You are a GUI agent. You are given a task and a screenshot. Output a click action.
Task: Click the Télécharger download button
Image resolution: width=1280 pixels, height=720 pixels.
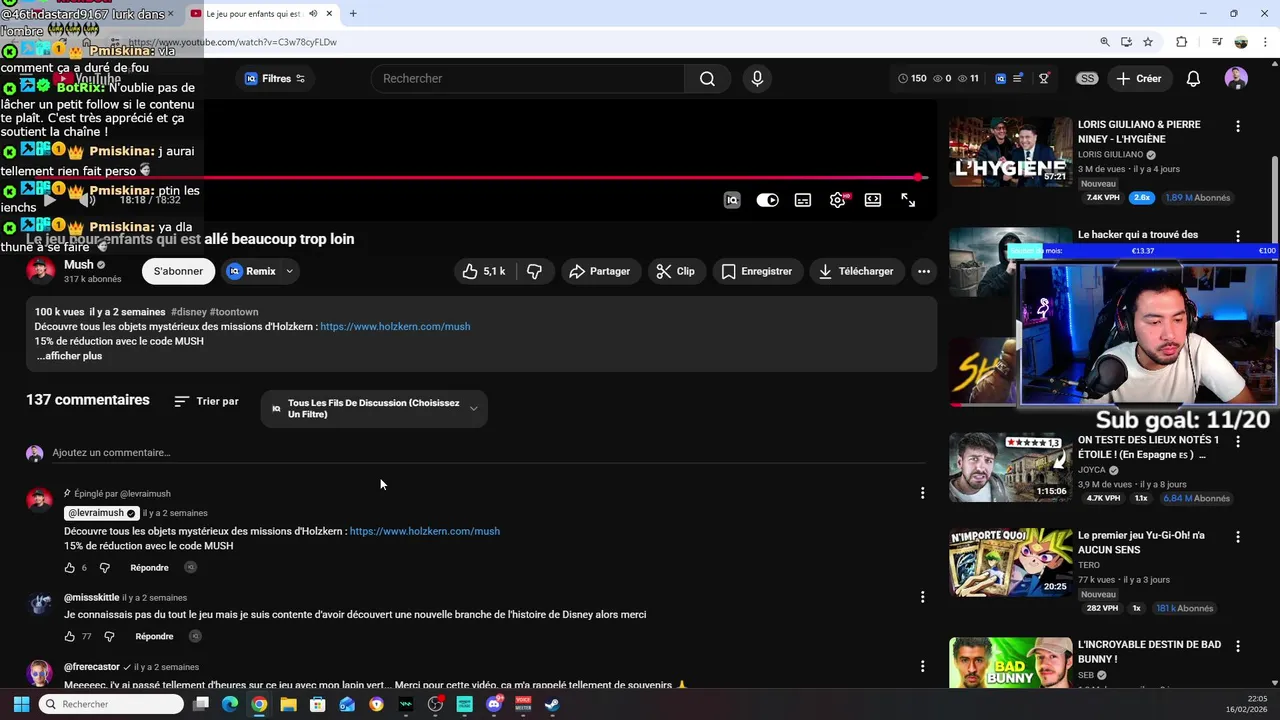856,271
